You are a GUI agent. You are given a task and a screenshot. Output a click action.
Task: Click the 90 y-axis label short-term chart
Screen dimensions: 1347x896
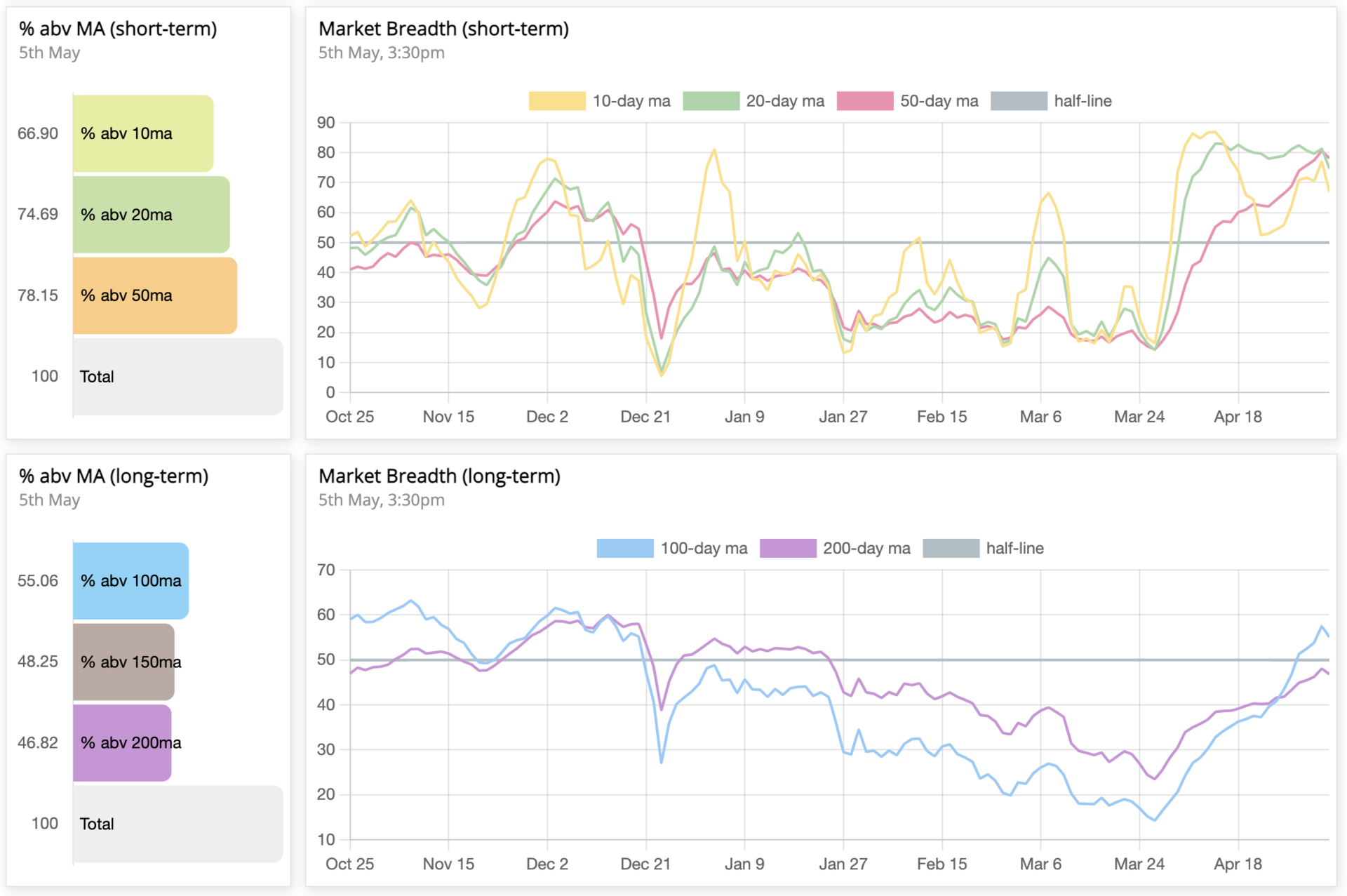tap(326, 123)
